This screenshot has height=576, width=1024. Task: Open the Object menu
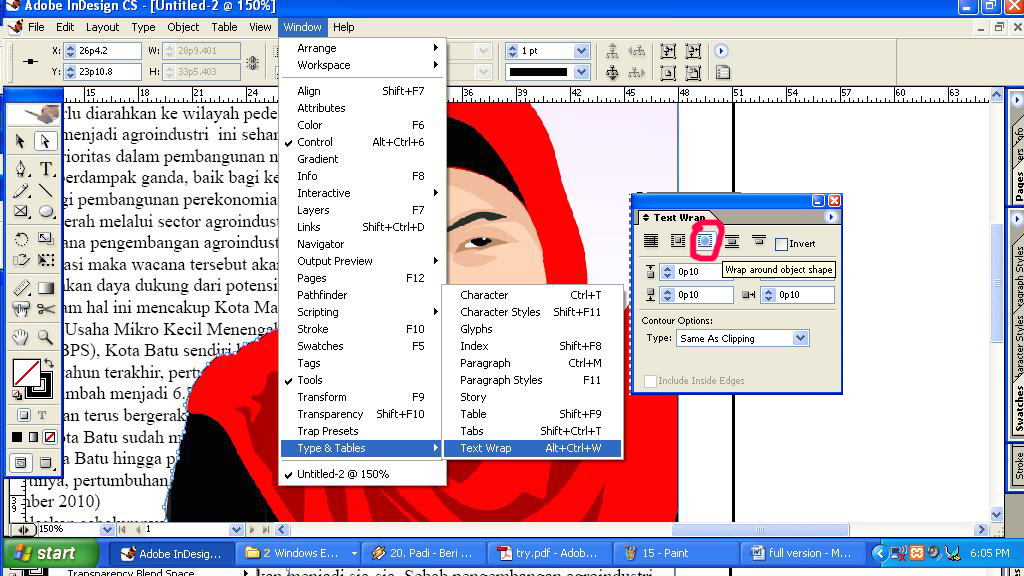click(183, 27)
